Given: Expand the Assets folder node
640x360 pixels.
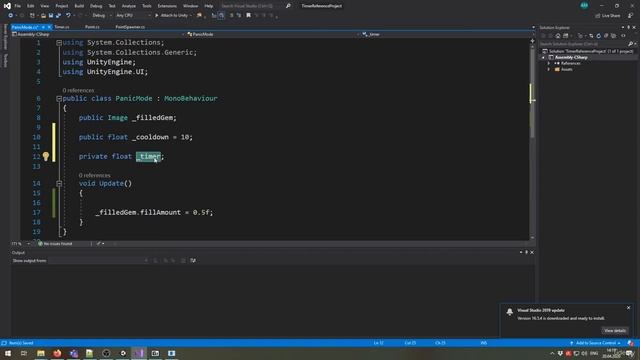Looking at the screenshot, I should [549, 69].
